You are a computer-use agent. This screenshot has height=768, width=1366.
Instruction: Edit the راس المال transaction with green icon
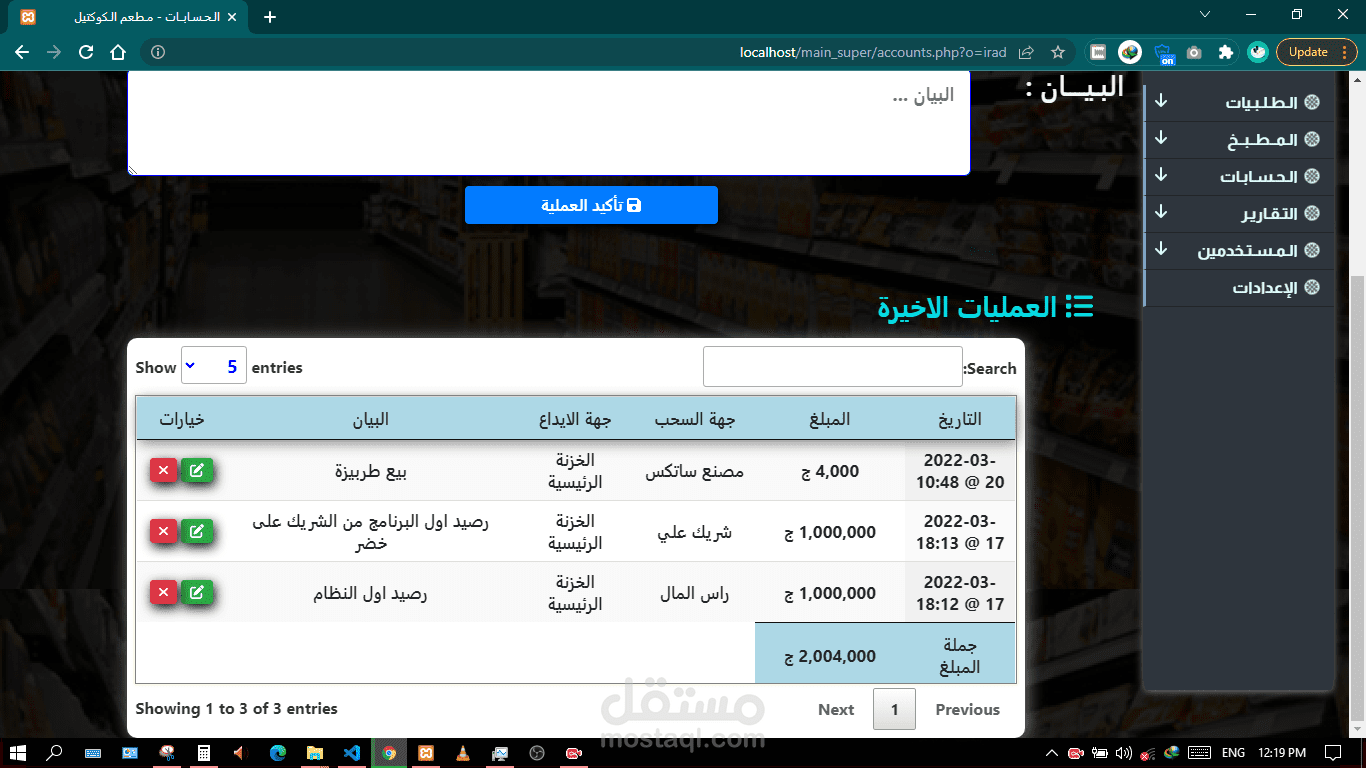tap(197, 593)
